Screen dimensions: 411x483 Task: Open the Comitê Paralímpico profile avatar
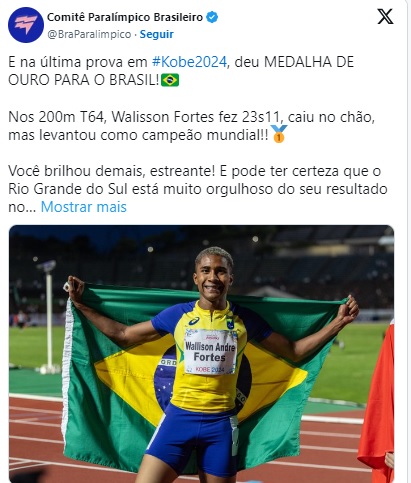26,25
